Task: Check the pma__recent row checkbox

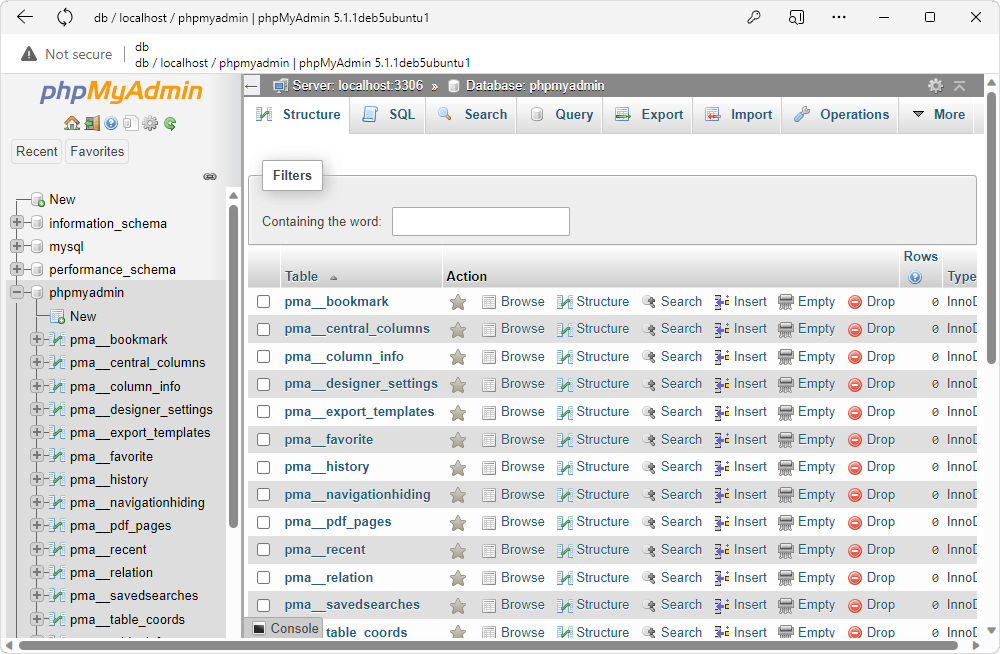Action: [265, 549]
